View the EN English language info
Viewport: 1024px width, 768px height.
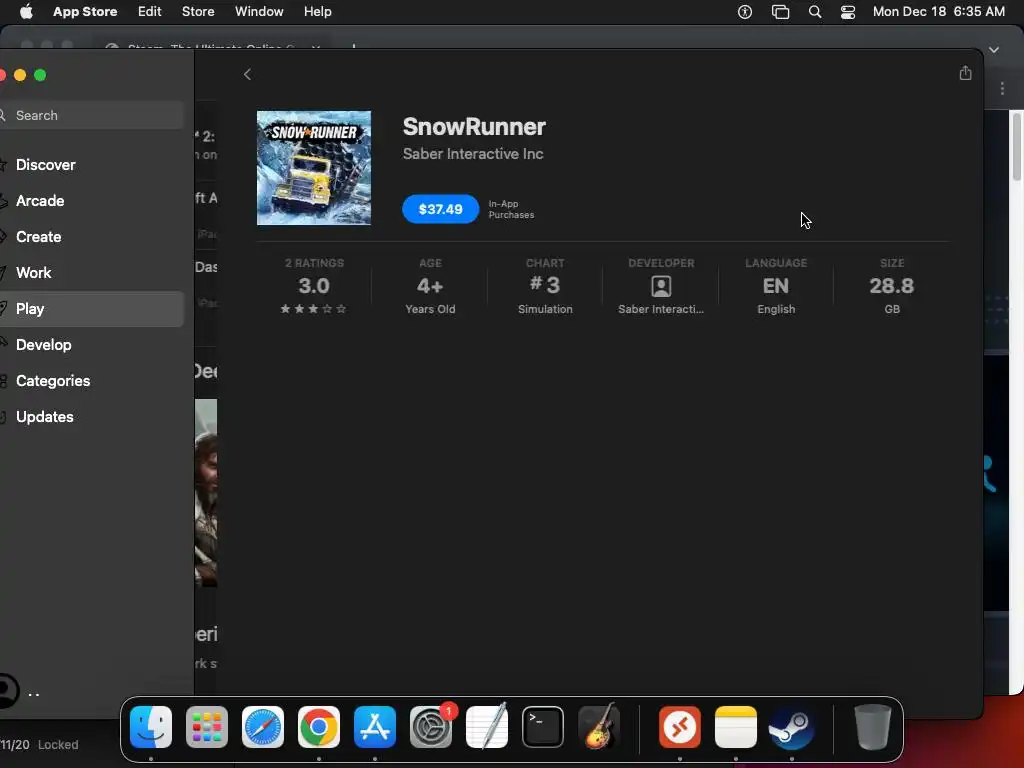pyautogui.click(x=776, y=286)
